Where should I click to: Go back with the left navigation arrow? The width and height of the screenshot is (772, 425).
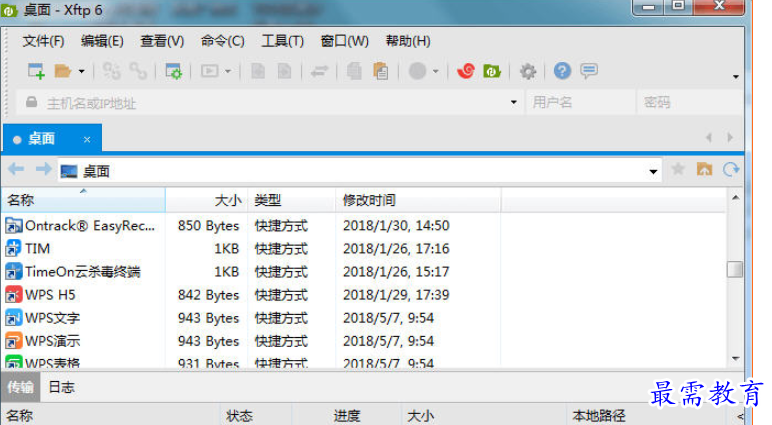coord(16,169)
